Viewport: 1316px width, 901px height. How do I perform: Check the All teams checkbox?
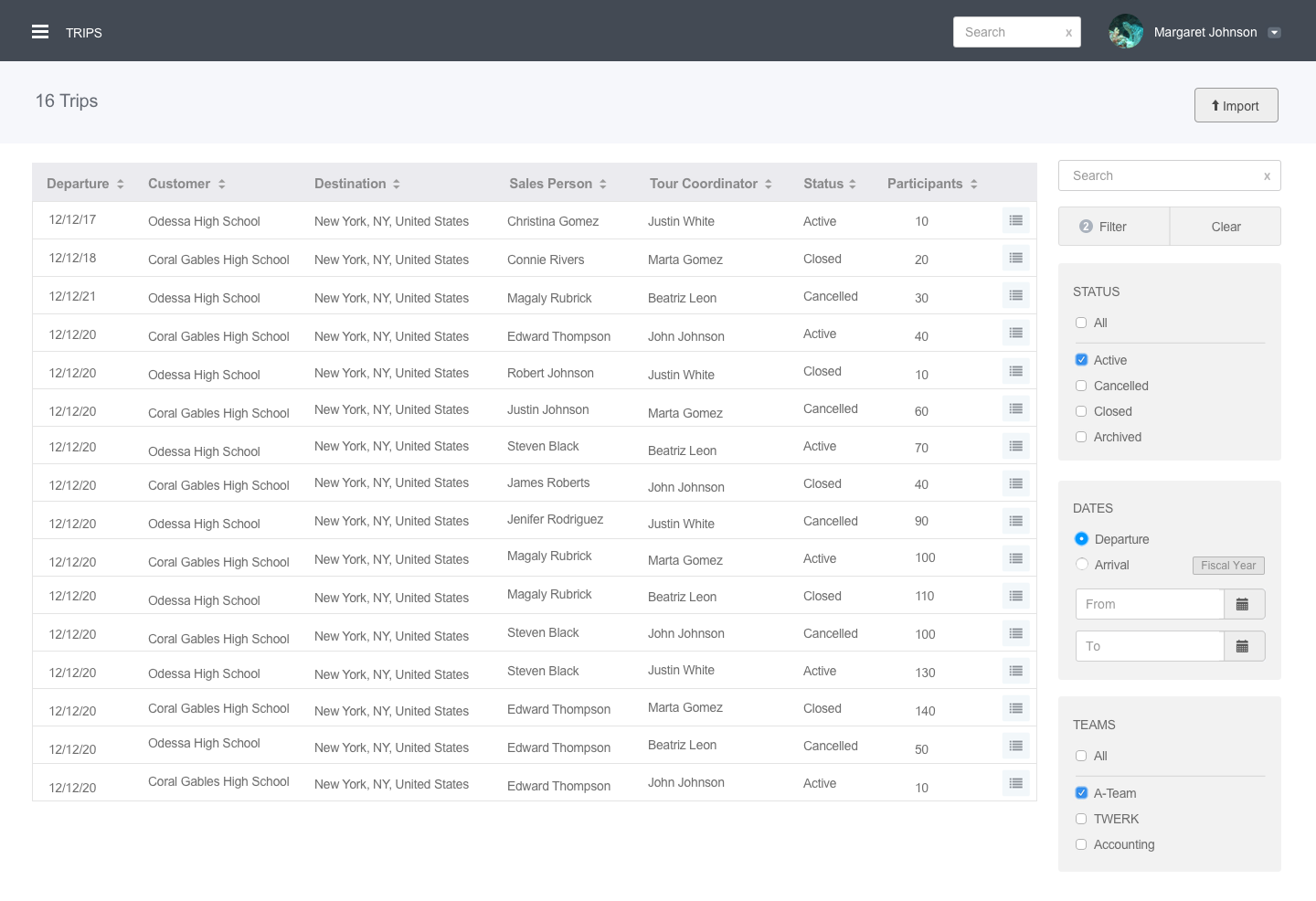click(1081, 756)
